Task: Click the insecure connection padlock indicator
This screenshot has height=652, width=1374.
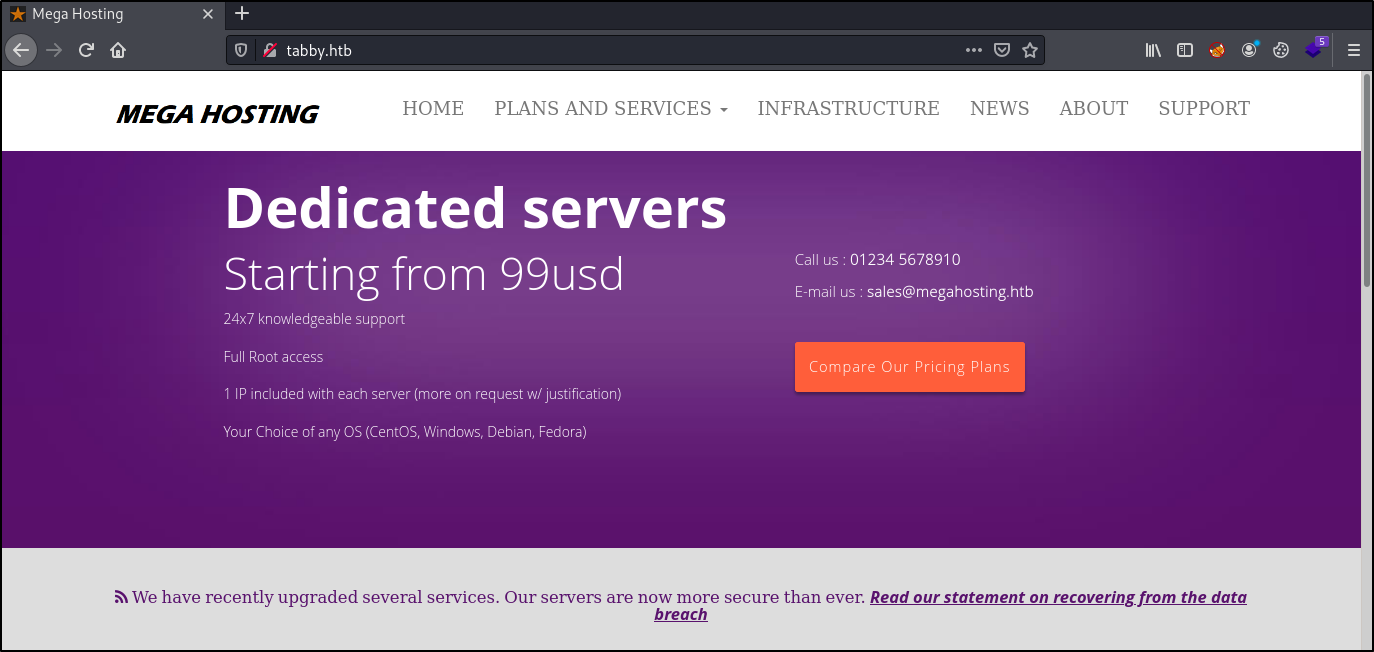Action: (267, 49)
